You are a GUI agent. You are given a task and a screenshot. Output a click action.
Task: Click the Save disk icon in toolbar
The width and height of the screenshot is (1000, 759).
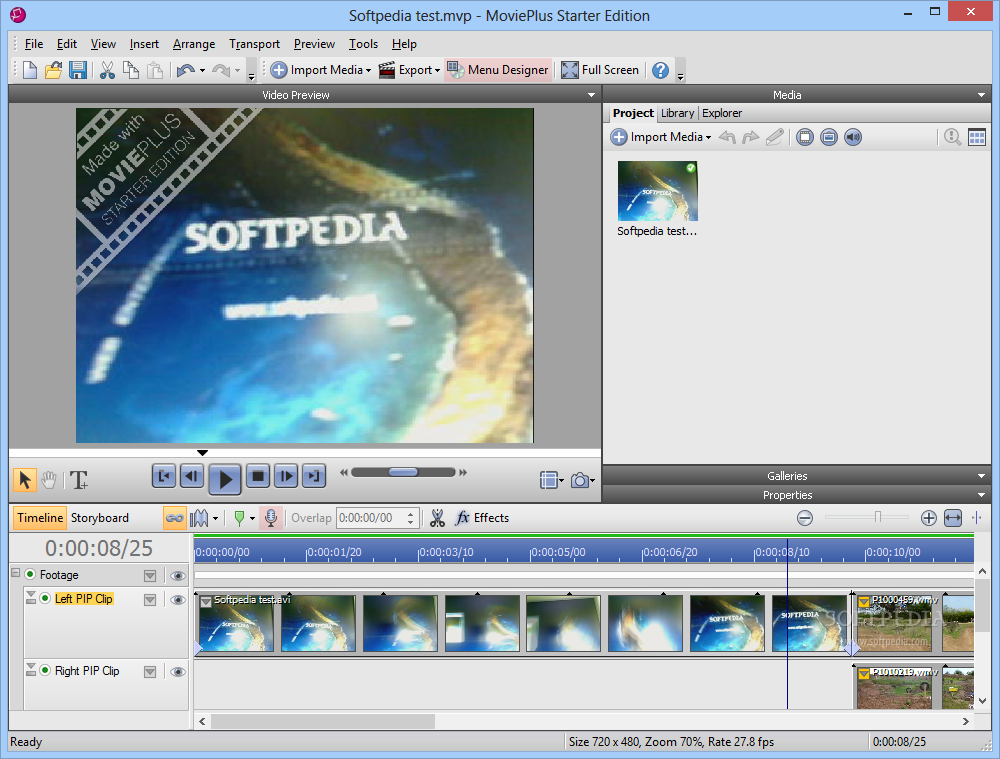(78, 70)
